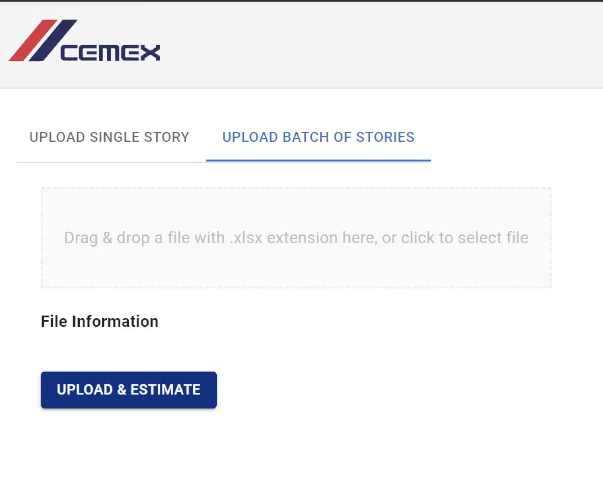Switch to the Upload Single Story tab
This screenshot has width=603, height=499.
[x=109, y=137]
